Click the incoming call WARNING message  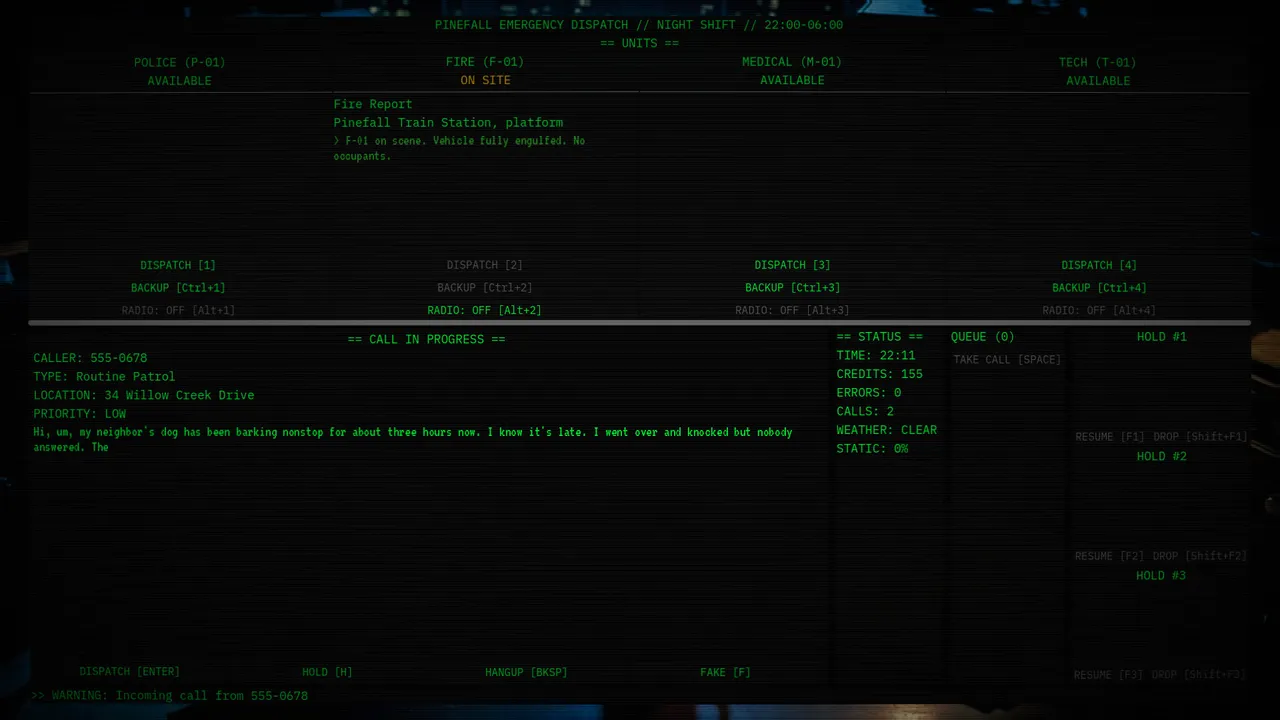click(170, 696)
